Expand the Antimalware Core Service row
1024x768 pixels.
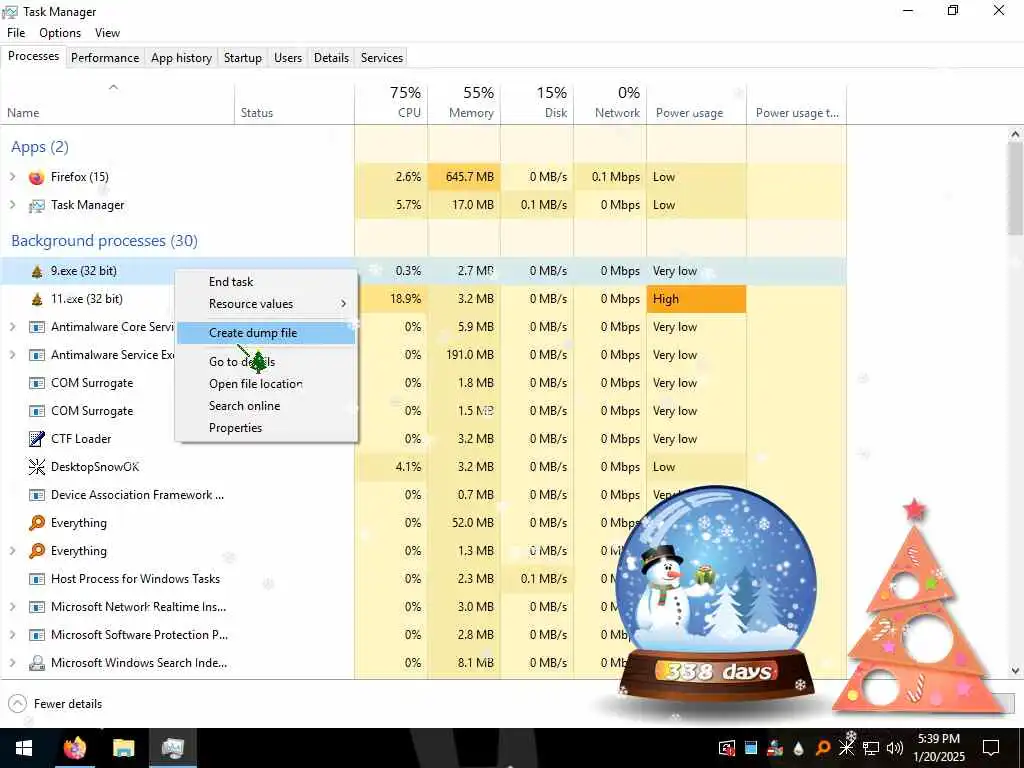coord(12,327)
